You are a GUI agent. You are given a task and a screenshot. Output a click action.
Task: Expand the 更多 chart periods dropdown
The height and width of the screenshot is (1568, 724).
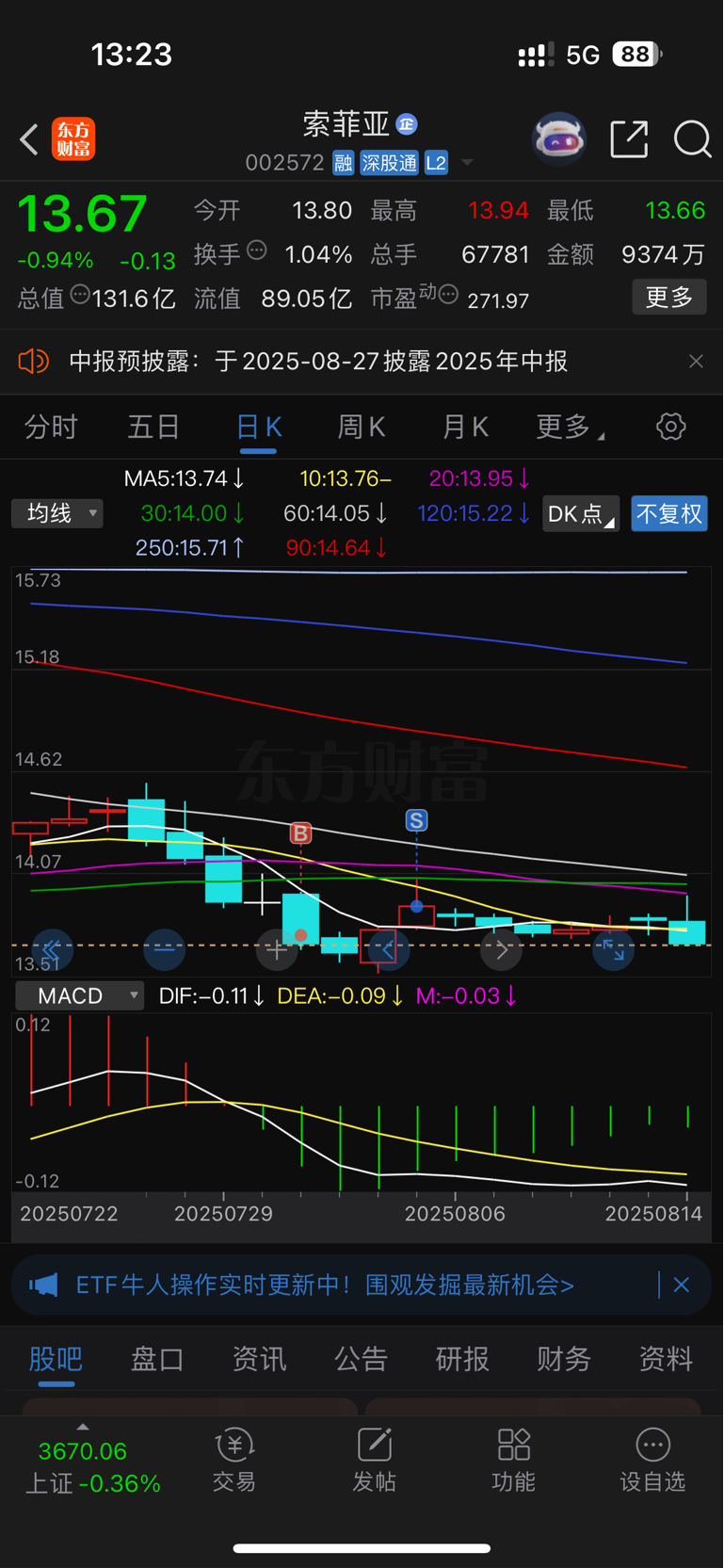(570, 428)
